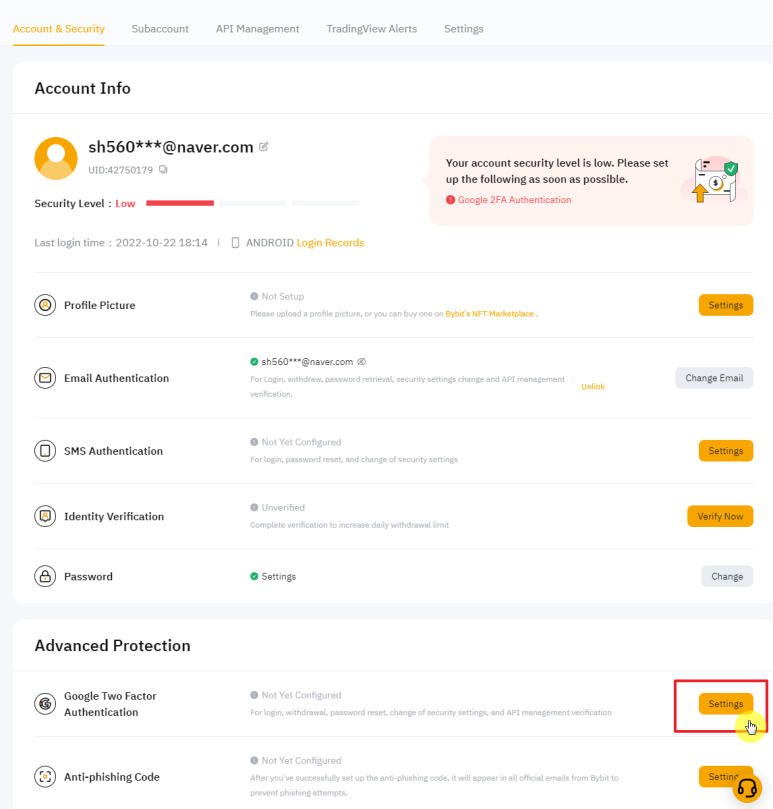The image size is (773, 809).
Task: Click Bybit's NFT Marketplace link
Action: click(490, 314)
